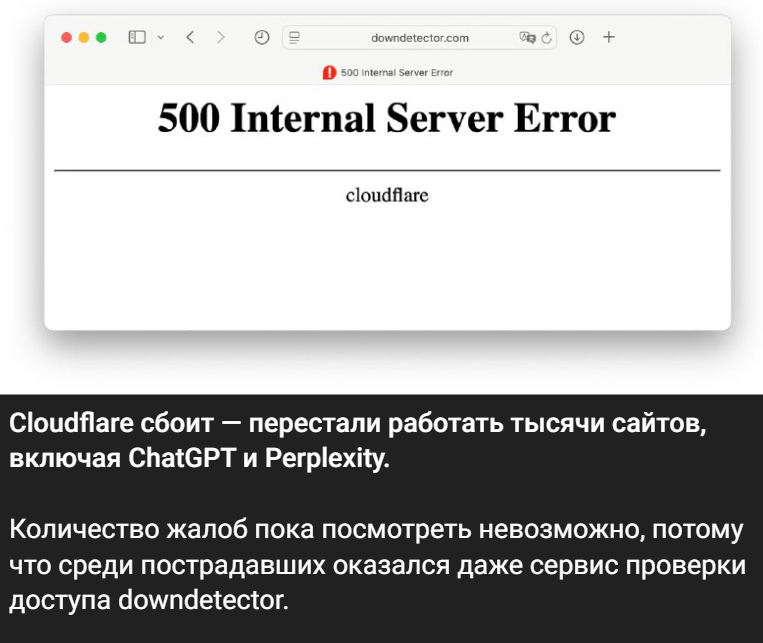Maximize the window with green button
Screen dimensions: 763x643
click(x=101, y=37)
